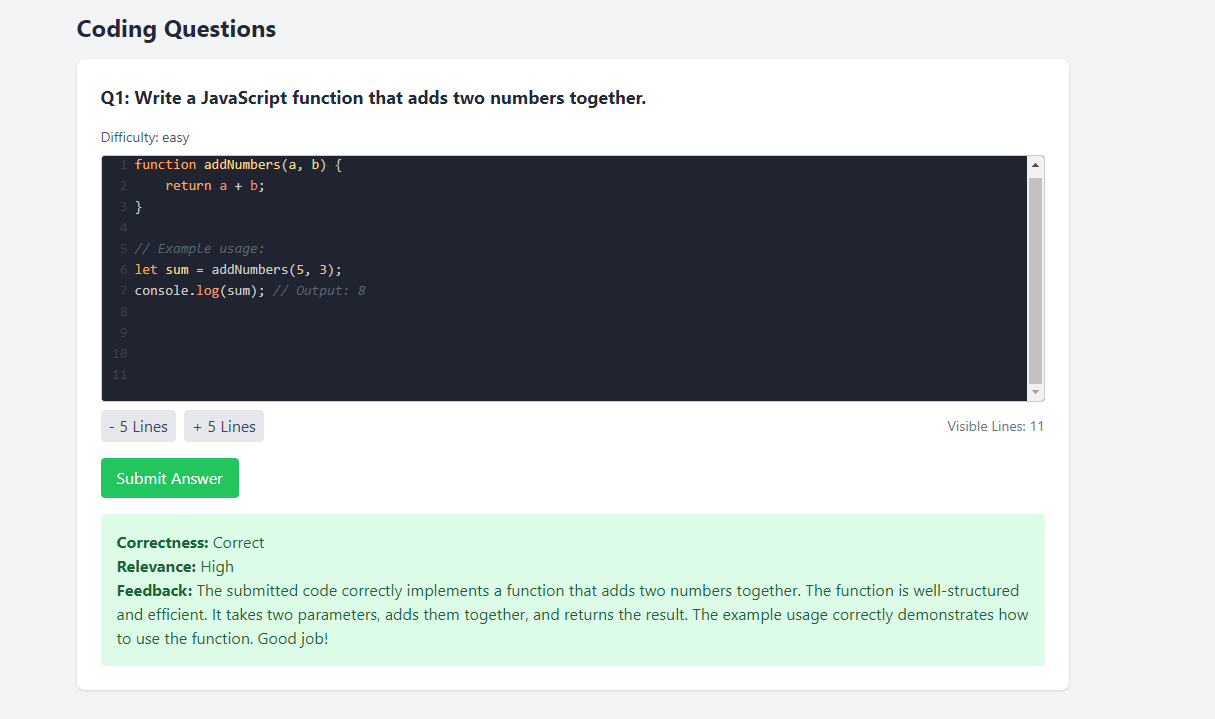The width and height of the screenshot is (1215, 719).
Task: Click line number 11 in the gutter
Action: [119, 375]
